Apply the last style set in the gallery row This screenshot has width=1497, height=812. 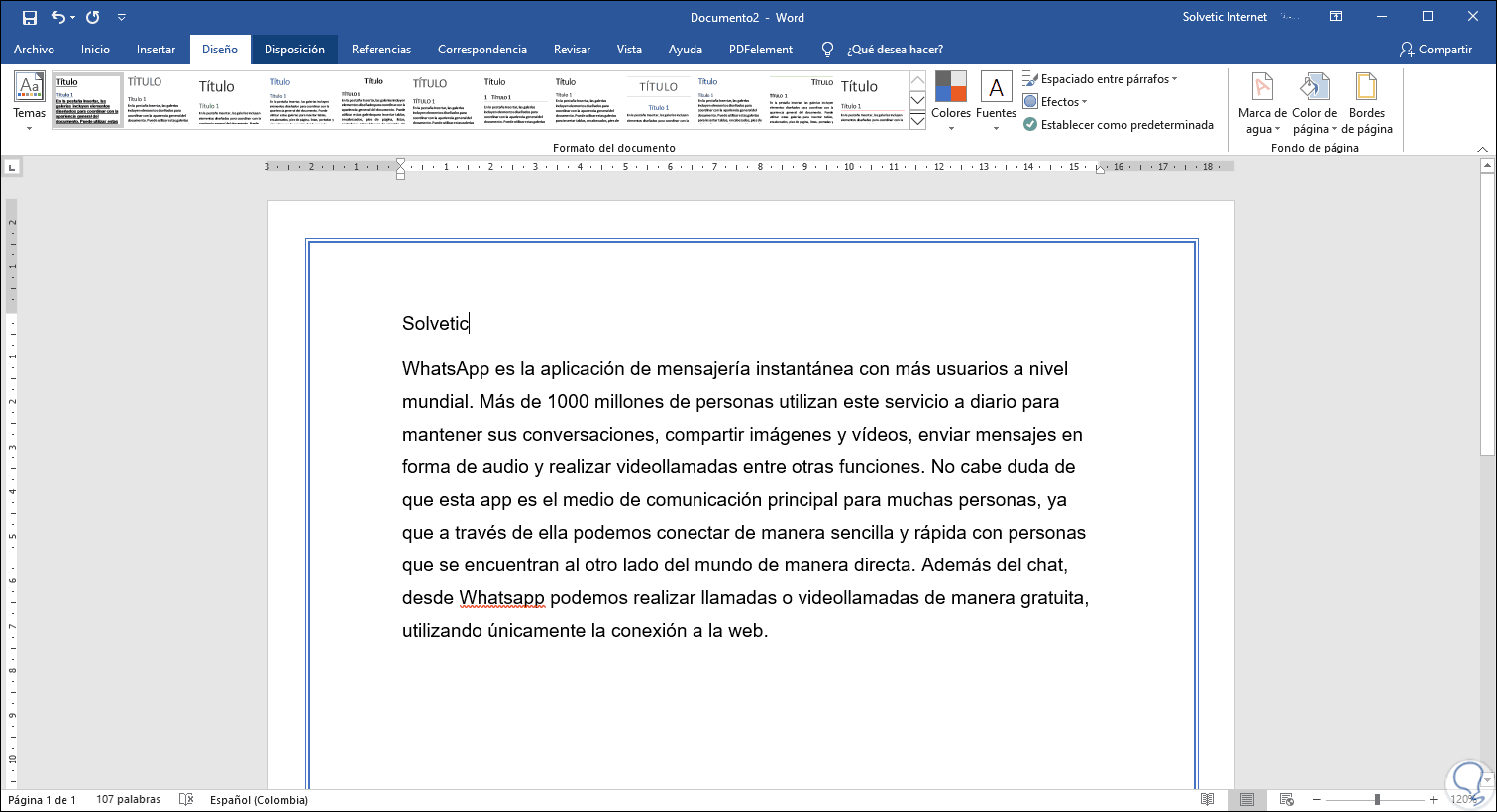click(x=872, y=100)
